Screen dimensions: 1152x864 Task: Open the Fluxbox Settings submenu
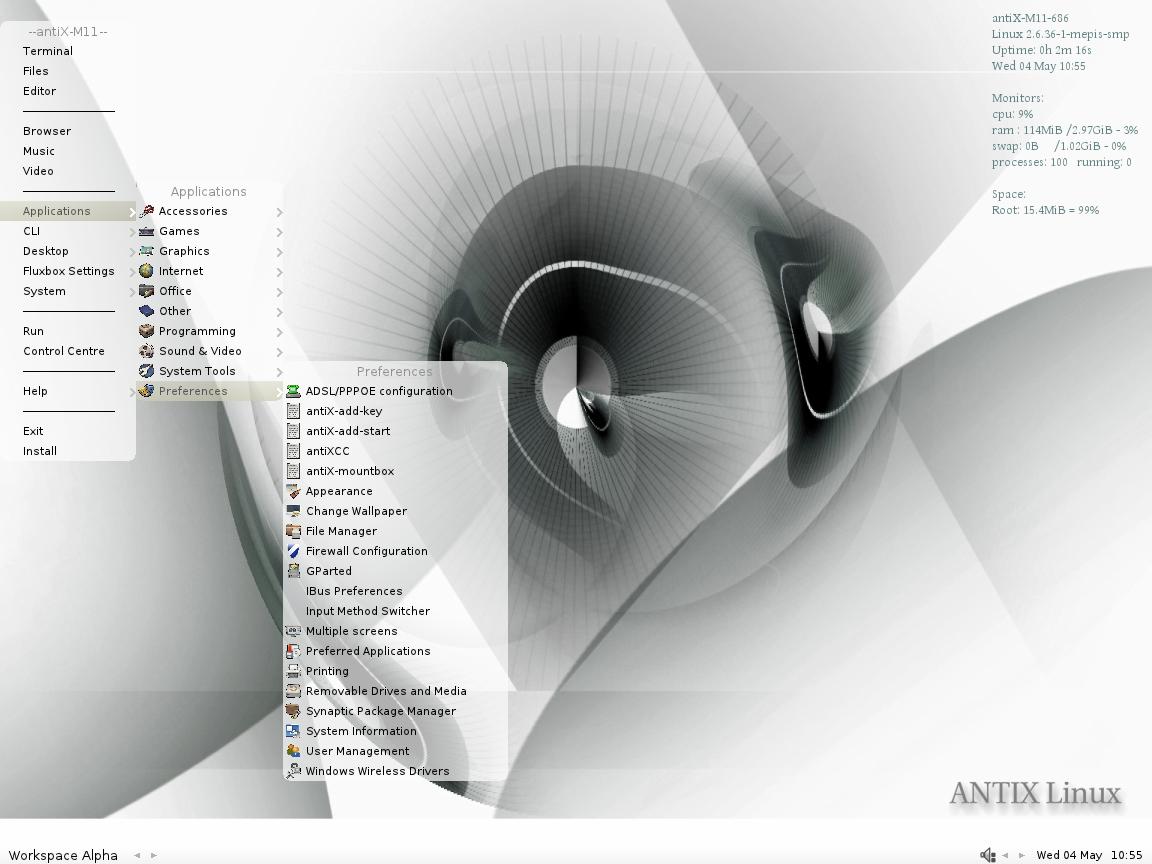pos(69,271)
